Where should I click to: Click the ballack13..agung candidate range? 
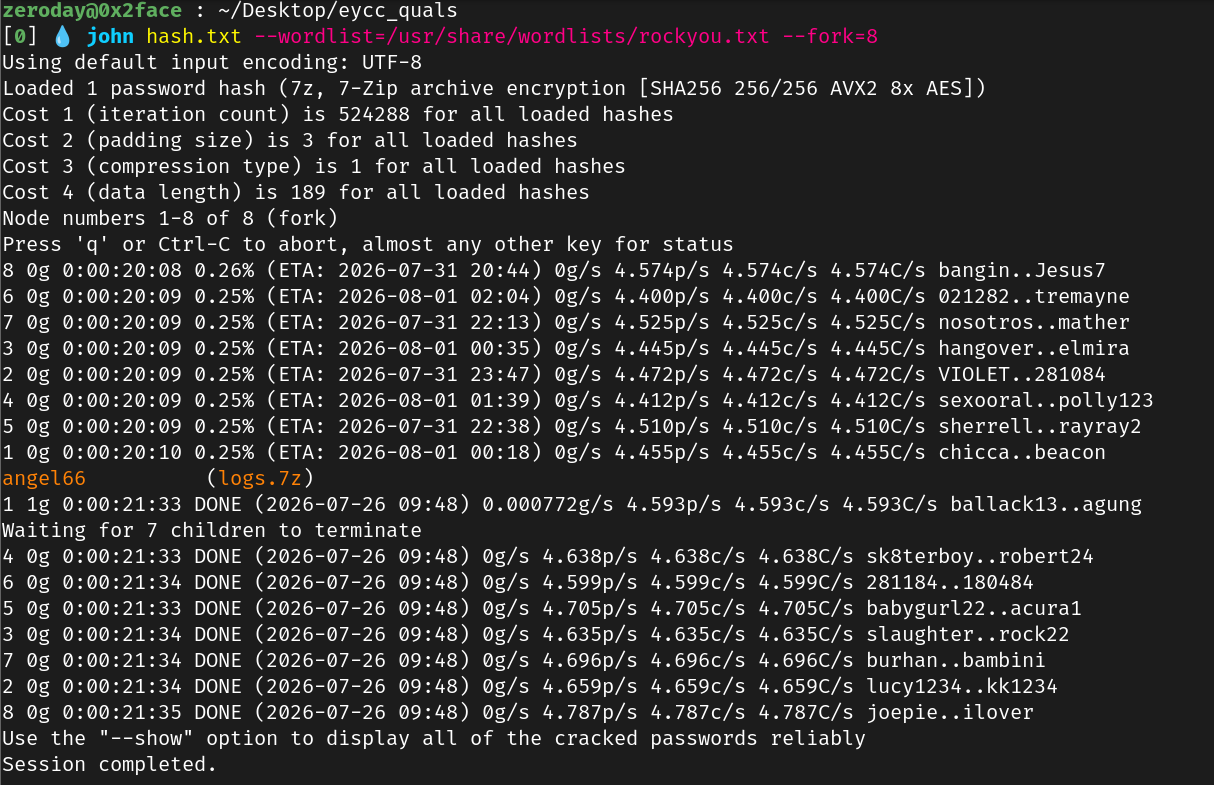tap(1046, 504)
